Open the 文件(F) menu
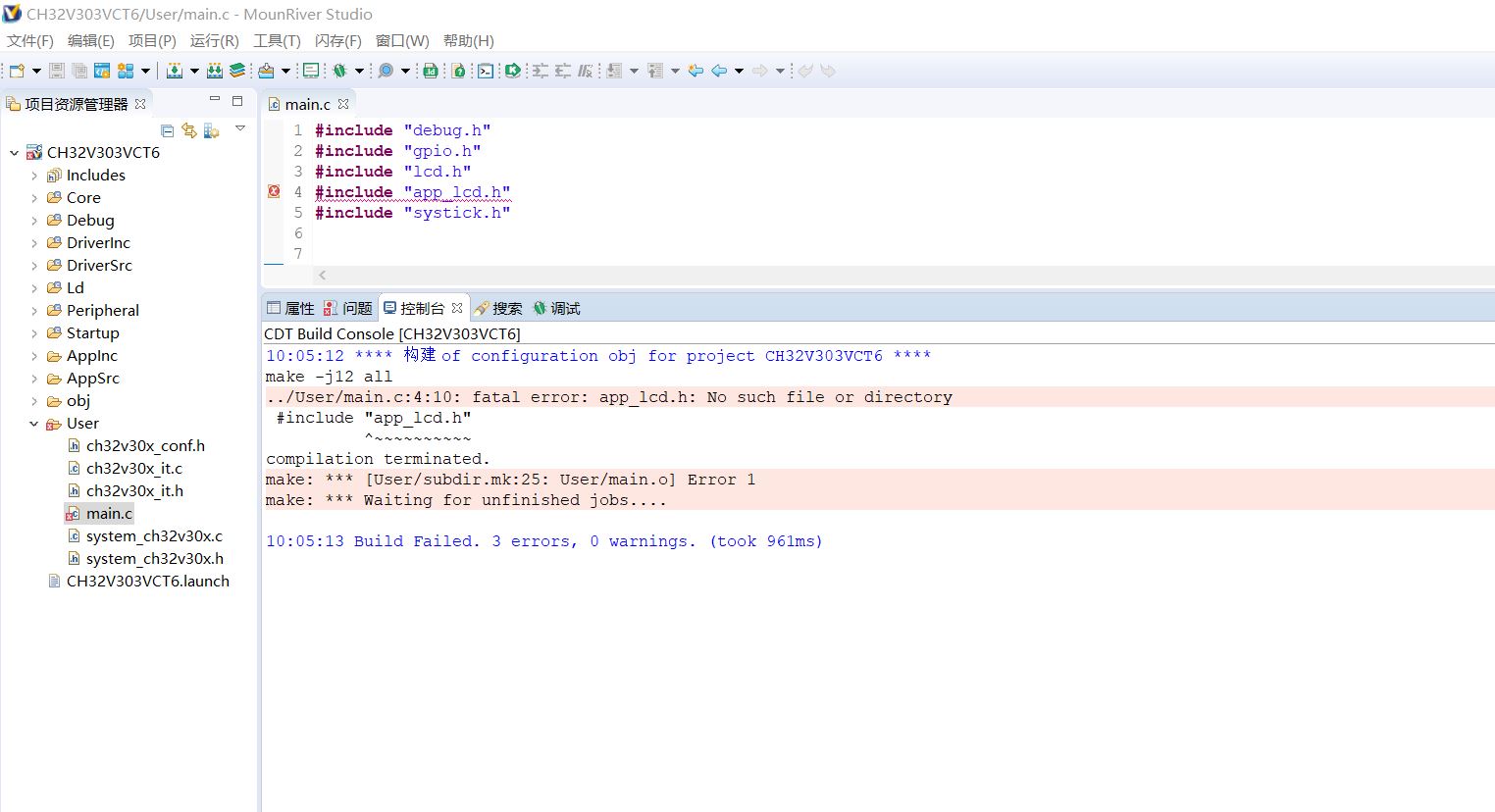 pos(30,40)
